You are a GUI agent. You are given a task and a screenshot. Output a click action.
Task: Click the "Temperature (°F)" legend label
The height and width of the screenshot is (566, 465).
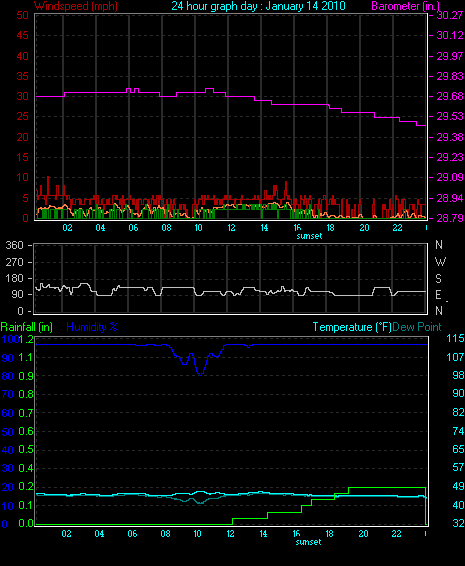[352, 327]
